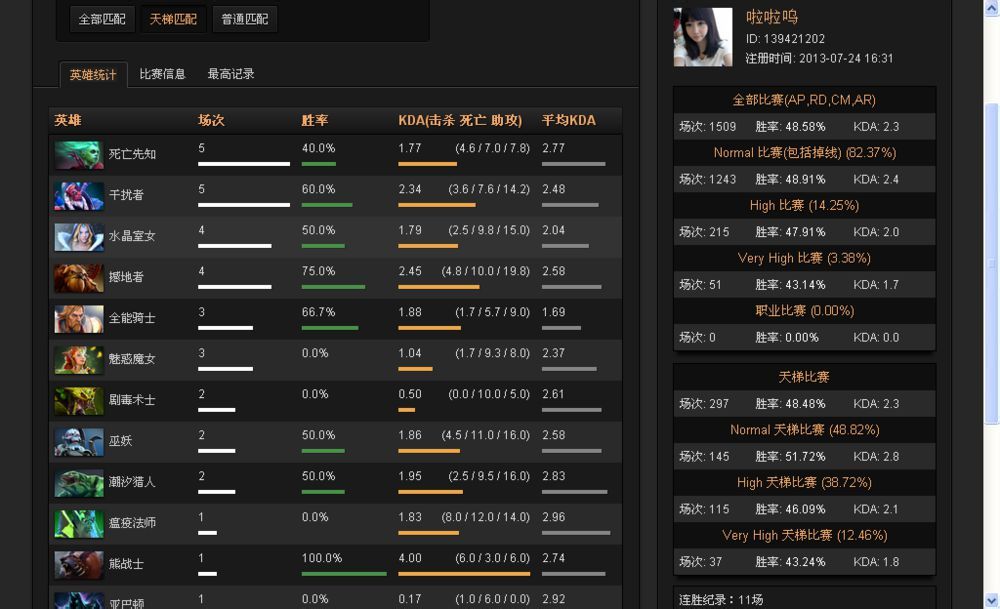
Task: Sort by 平均KDA column header
Action: [x=568, y=120]
